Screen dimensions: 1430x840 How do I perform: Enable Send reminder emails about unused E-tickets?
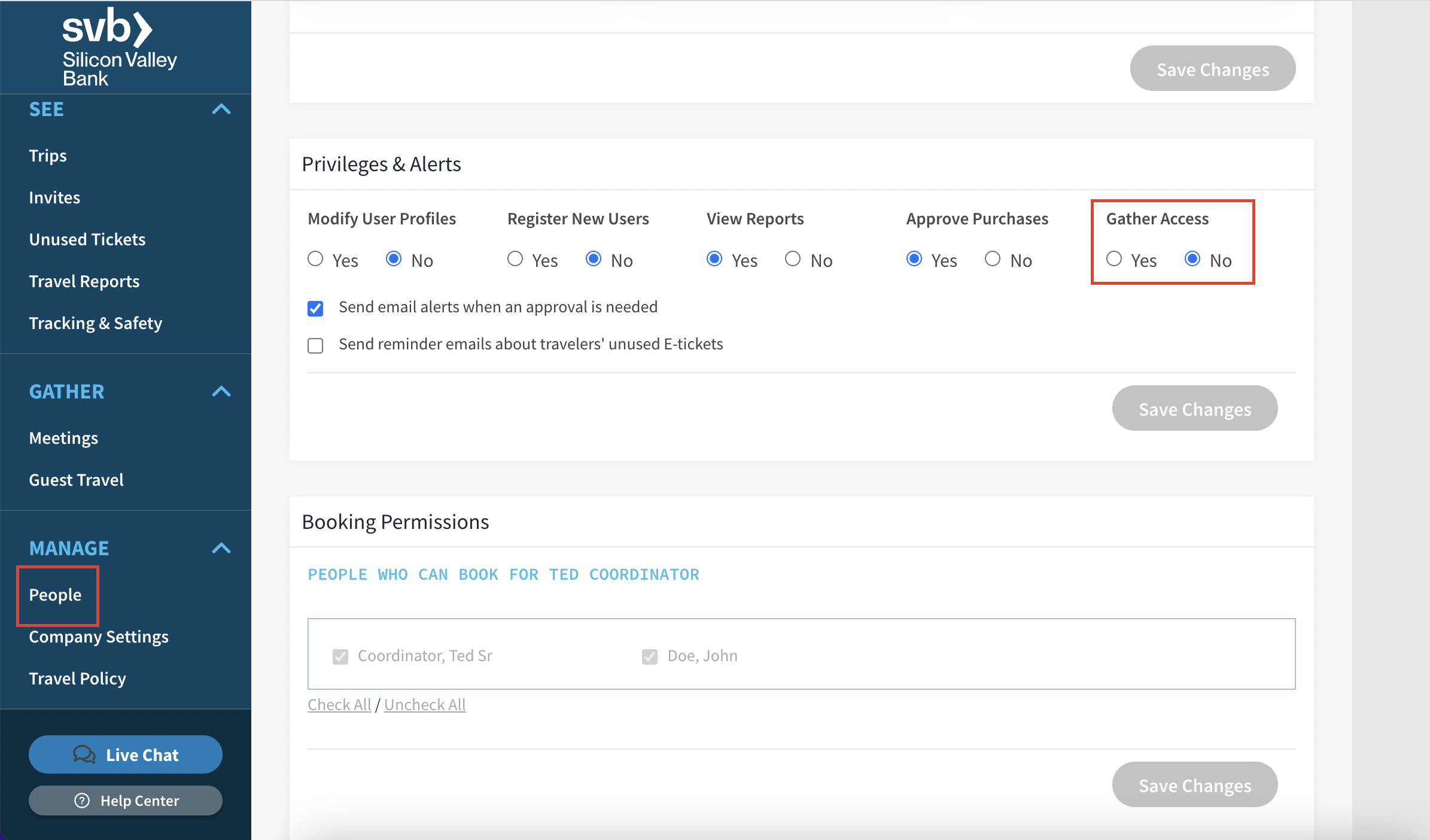click(x=316, y=344)
